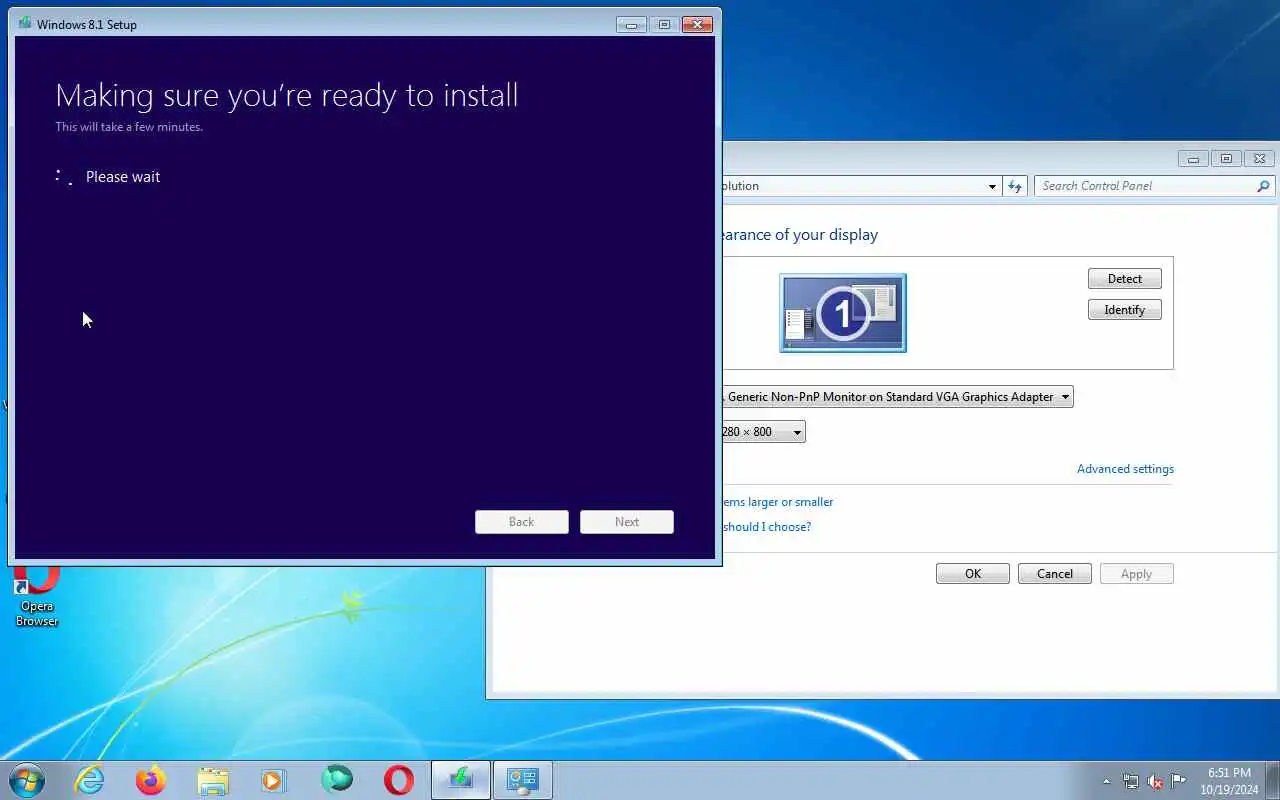1280x800 pixels.
Task: Click Identify in the display settings window
Action: click(1125, 310)
